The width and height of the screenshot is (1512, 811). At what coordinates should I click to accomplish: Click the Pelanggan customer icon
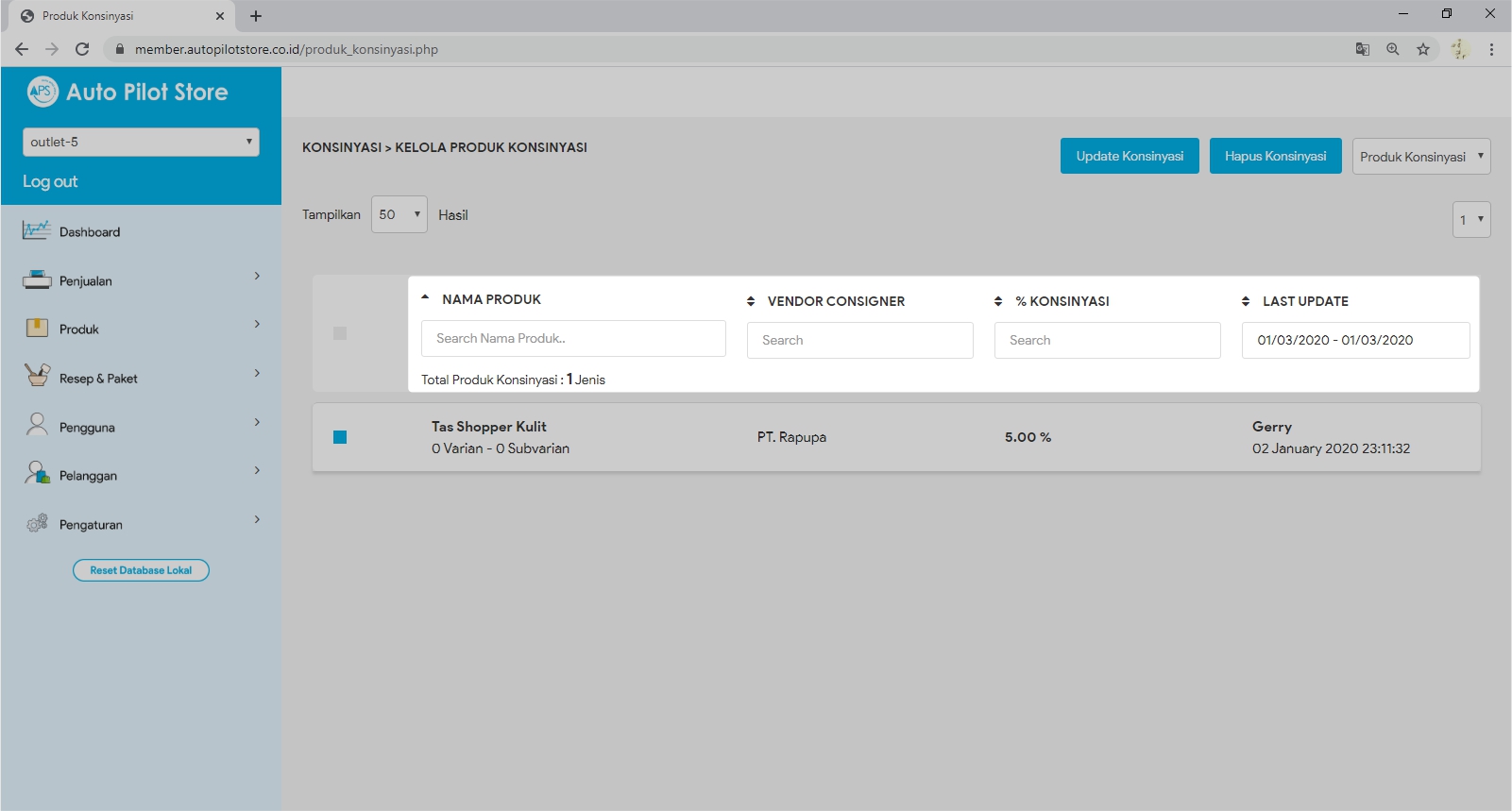[37, 474]
